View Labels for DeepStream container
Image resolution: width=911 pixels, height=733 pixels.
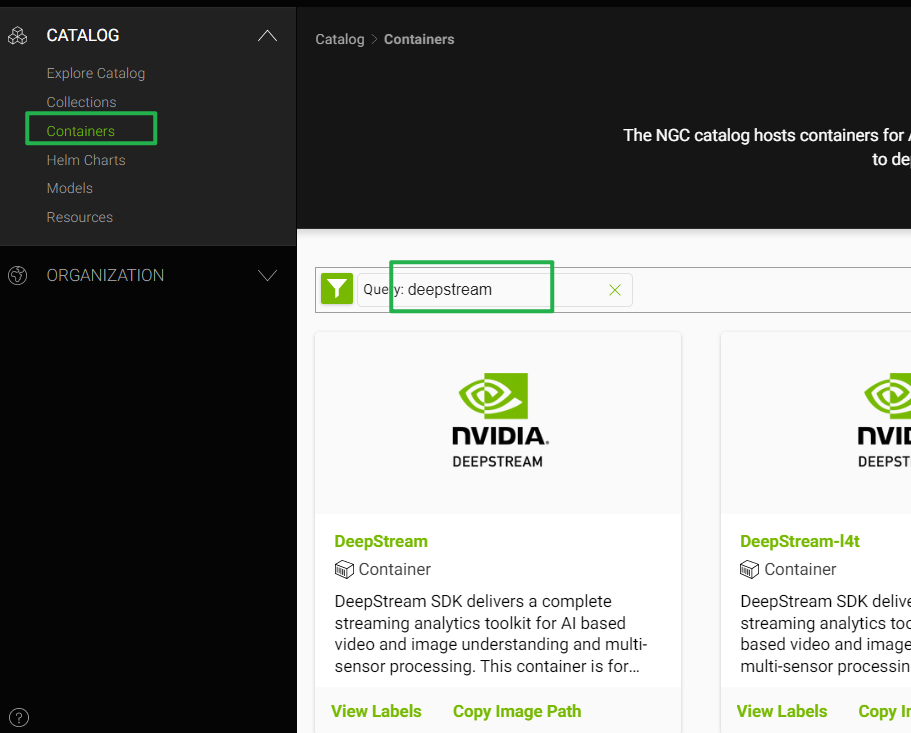(x=376, y=712)
